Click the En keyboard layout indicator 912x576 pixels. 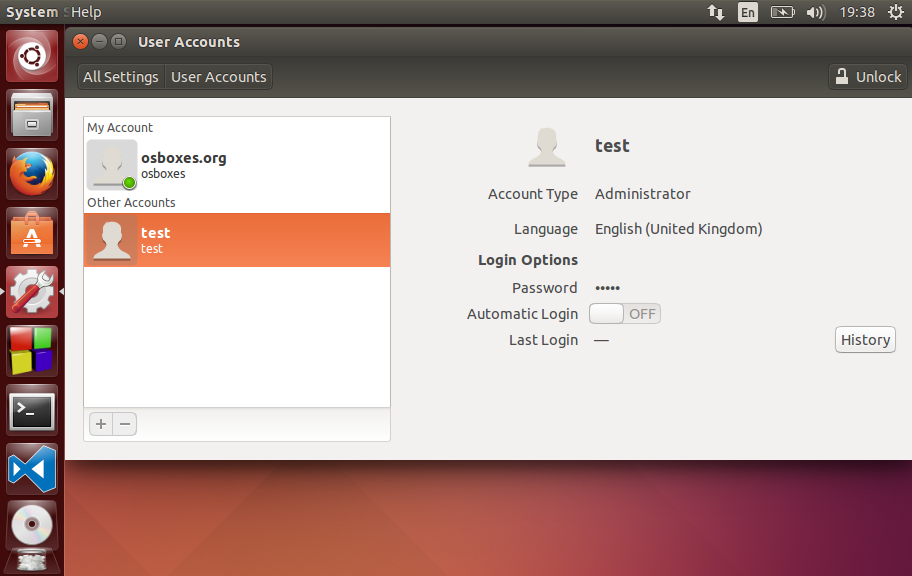(747, 12)
